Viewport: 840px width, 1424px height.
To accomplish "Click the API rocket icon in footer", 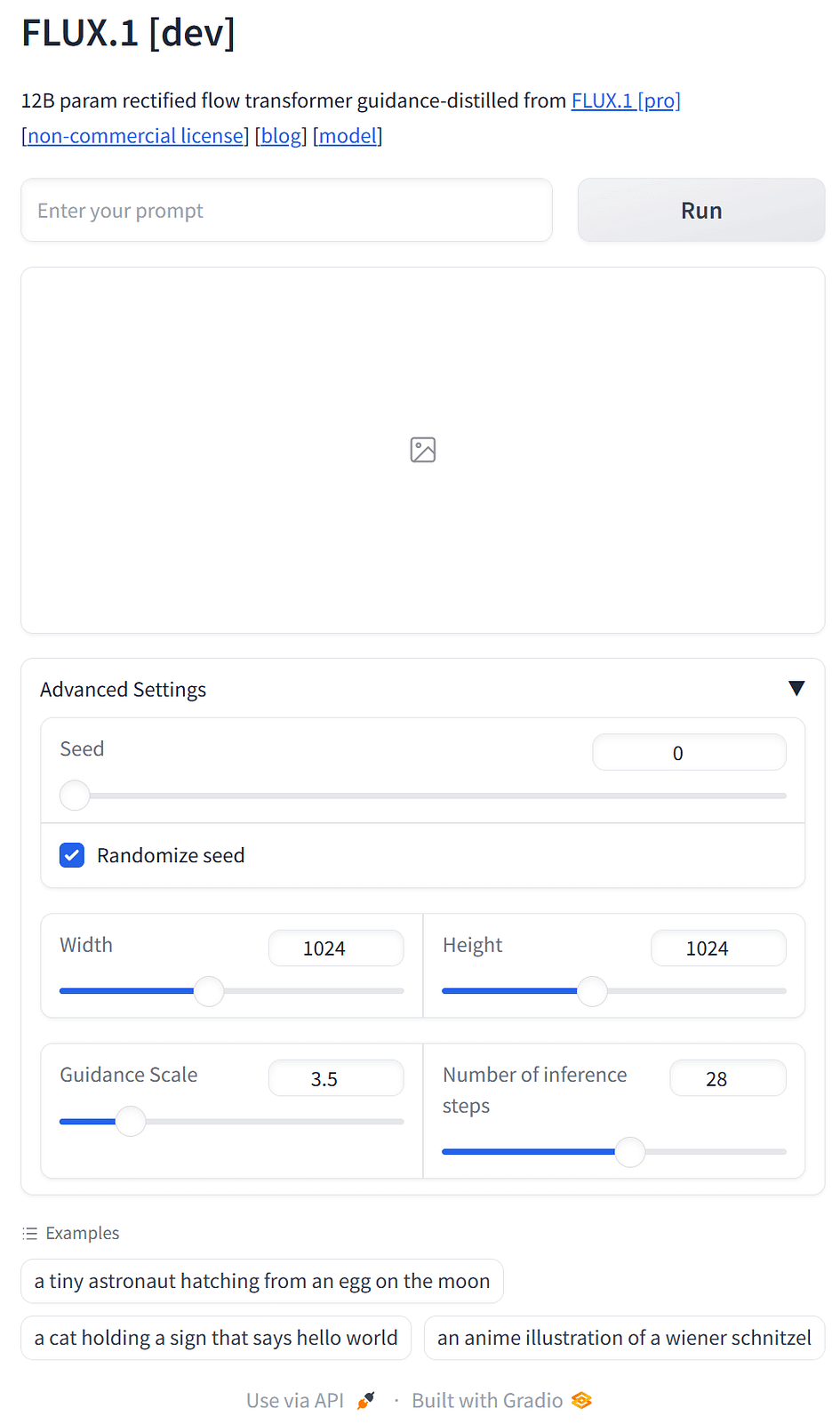I will [x=365, y=1401].
